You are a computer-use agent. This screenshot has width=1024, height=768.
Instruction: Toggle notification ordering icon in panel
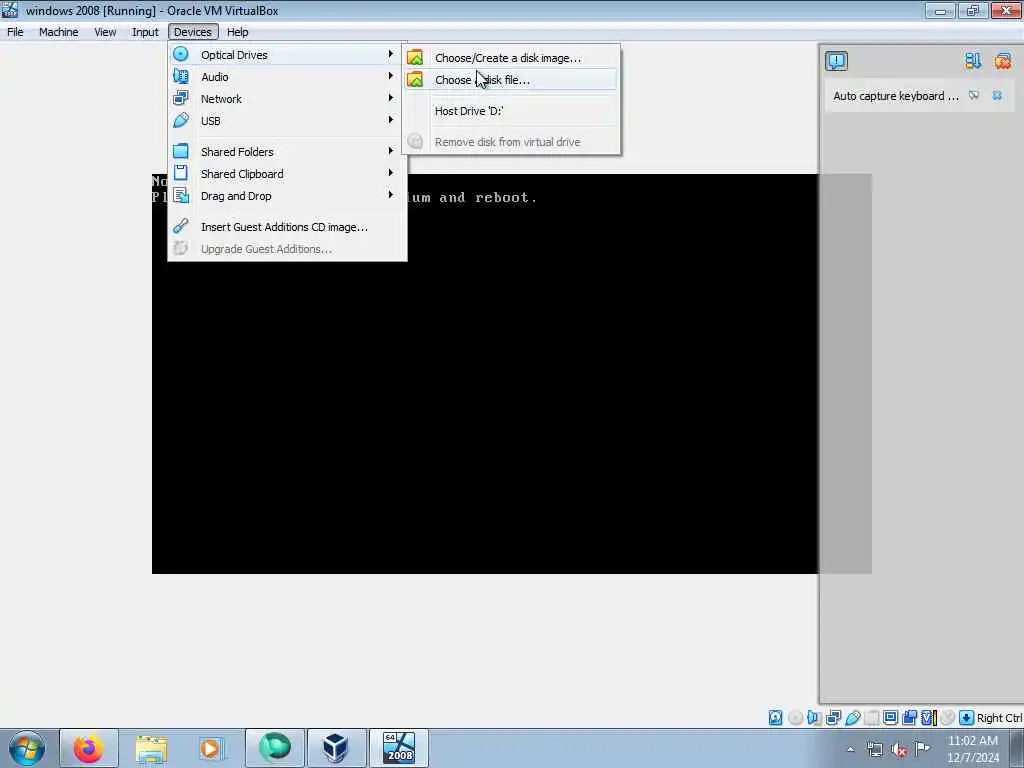click(x=973, y=61)
